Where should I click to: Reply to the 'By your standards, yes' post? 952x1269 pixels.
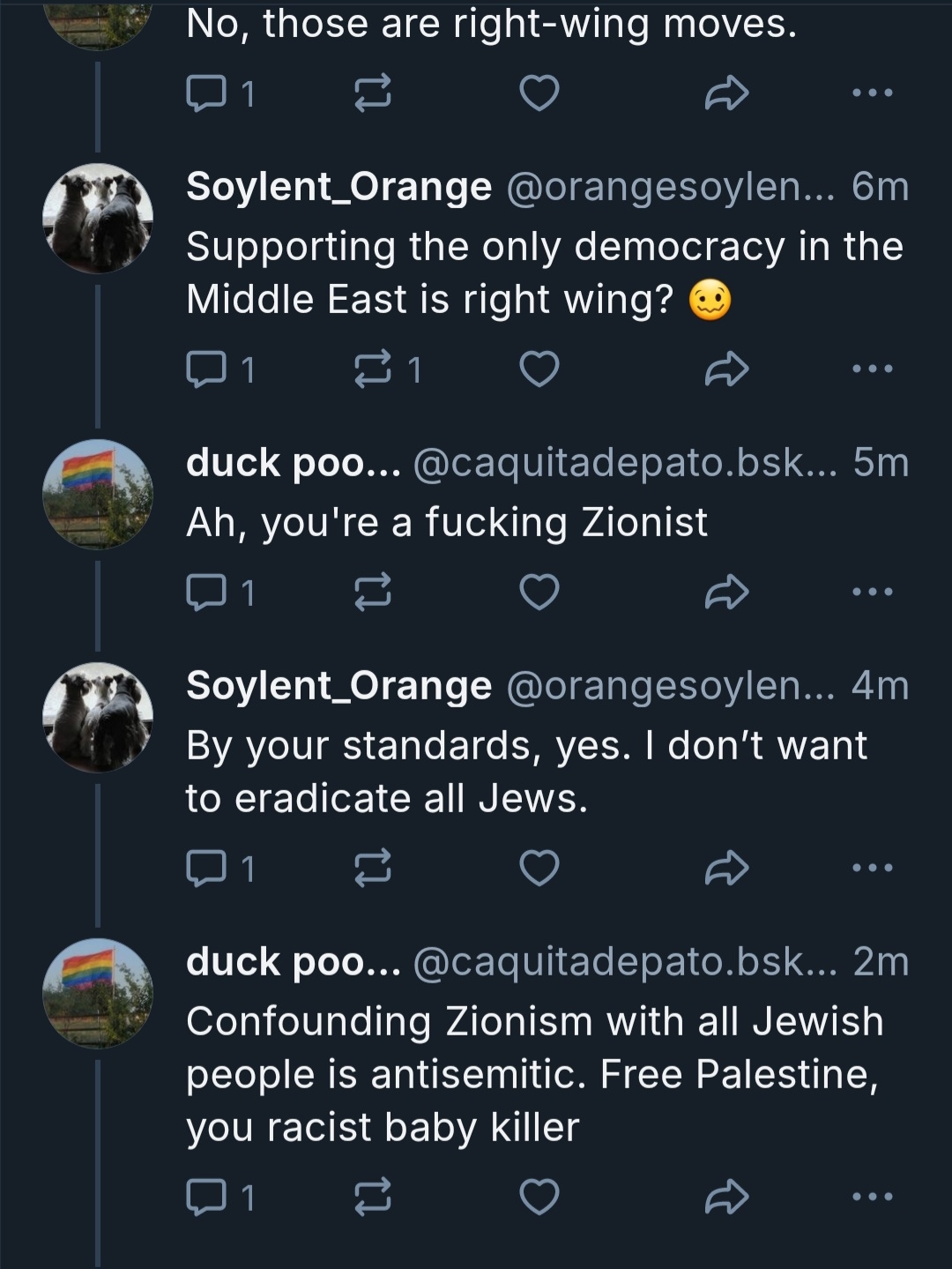click(205, 869)
